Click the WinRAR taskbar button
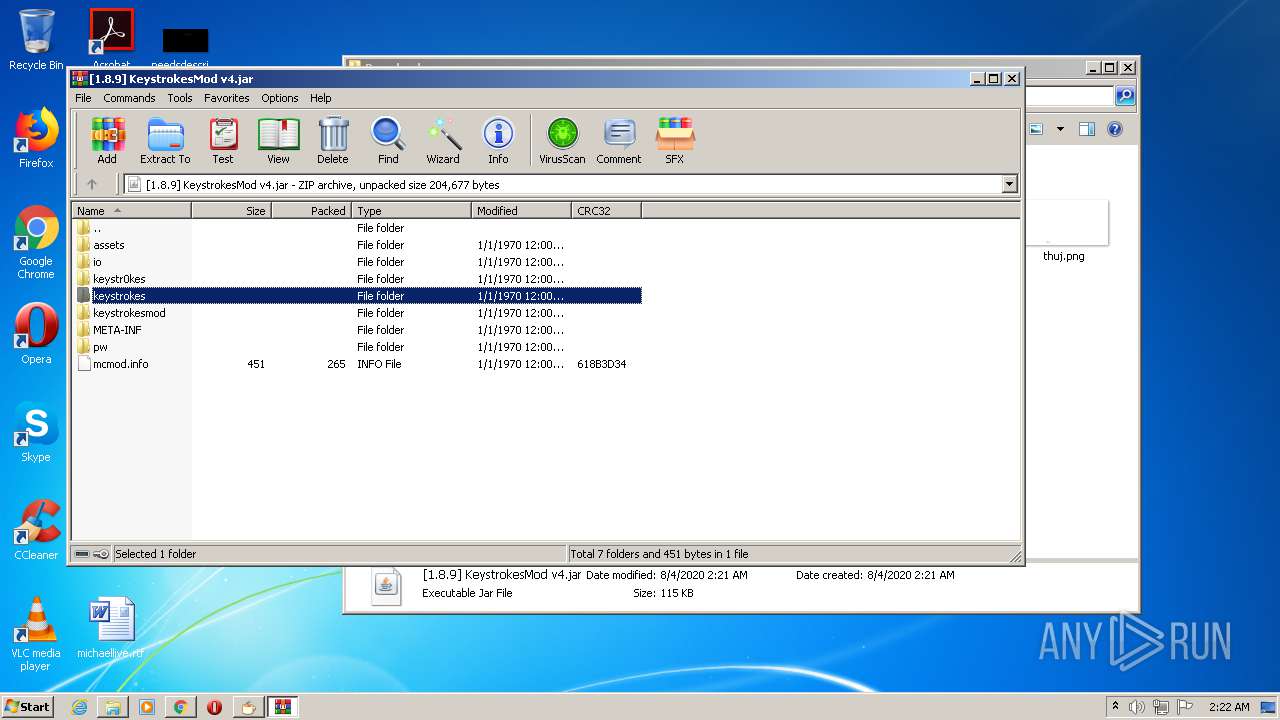Screen dimensions: 1280x720 (282, 707)
